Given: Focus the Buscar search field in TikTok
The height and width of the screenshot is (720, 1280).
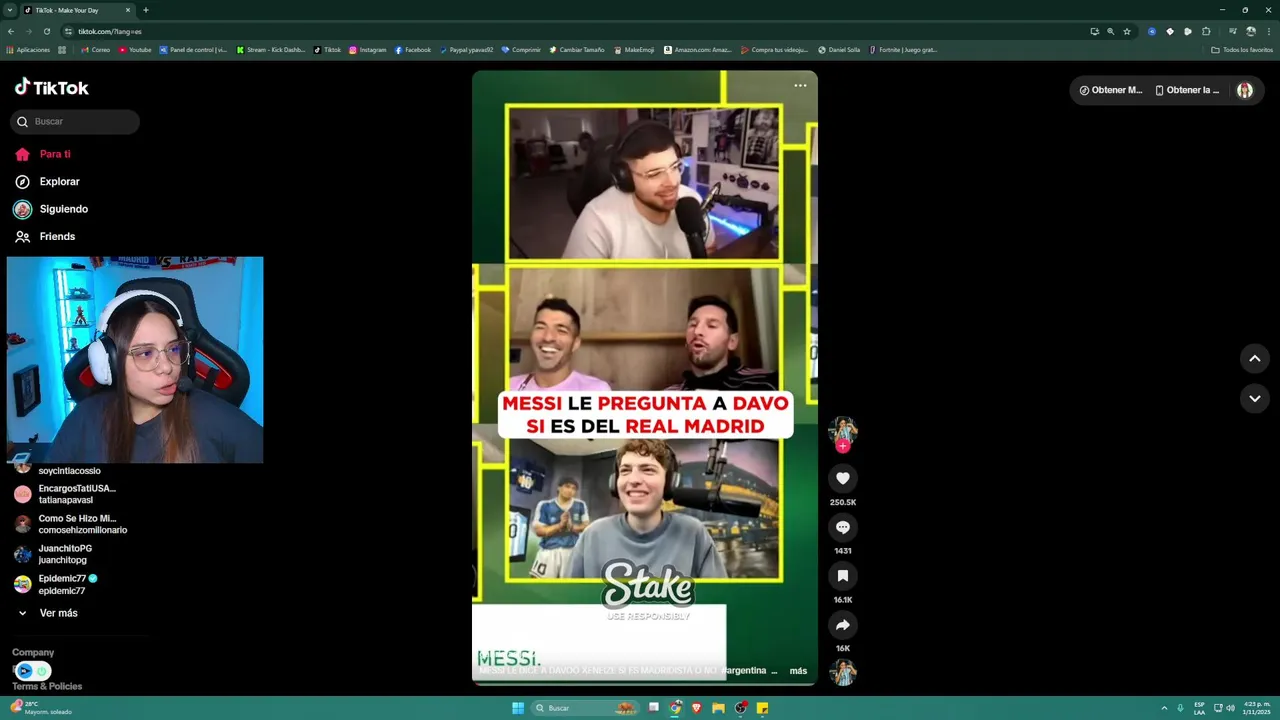Looking at the screenshot, I should pos(75,121).
